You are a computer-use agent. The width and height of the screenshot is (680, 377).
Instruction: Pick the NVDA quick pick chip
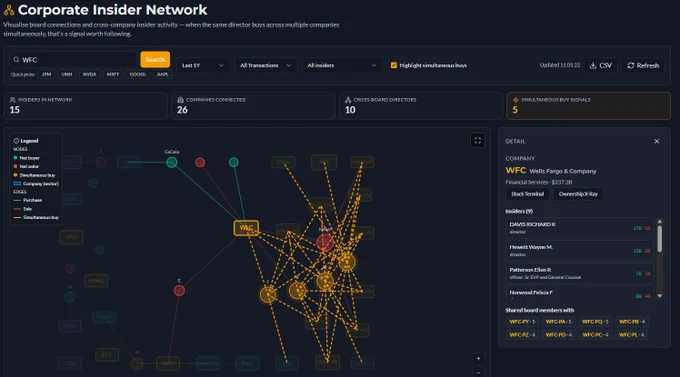pos(89,74)
